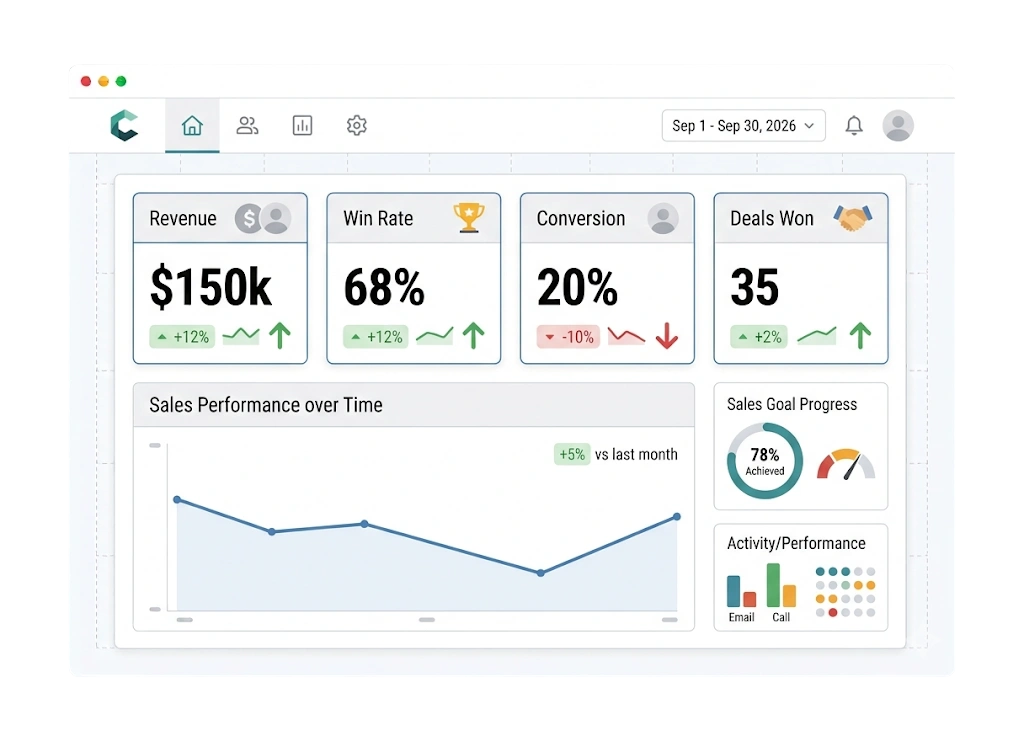
Task: Click the person avatar on Conversion card
Action: point(663,219)
